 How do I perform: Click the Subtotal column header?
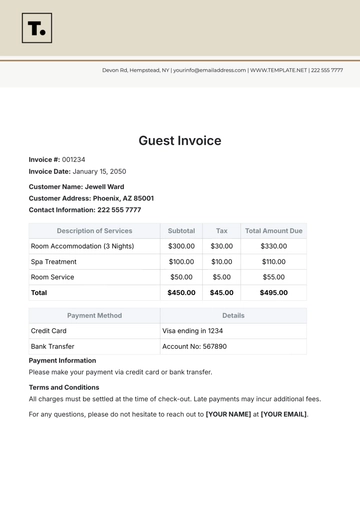(181, 231)
